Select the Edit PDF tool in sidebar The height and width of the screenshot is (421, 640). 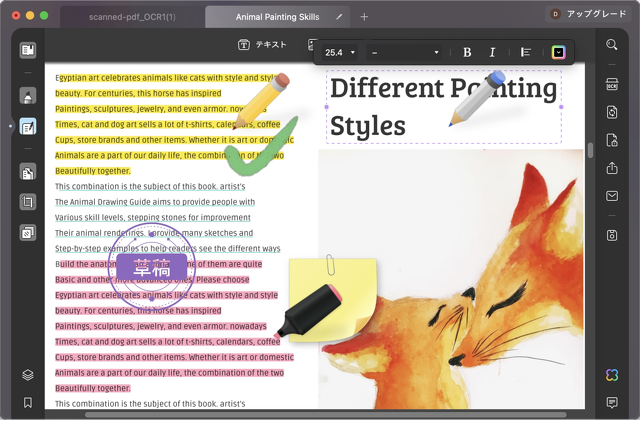point(28,127)
